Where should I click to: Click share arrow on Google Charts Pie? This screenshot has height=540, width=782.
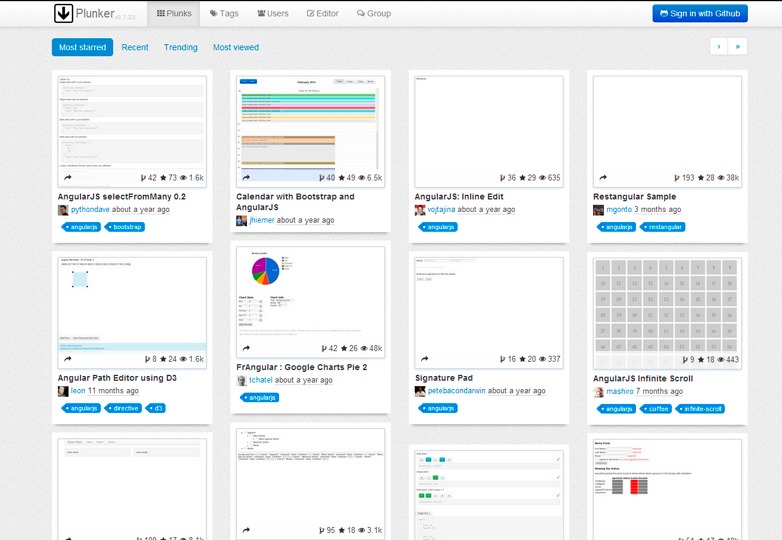click(246, 349)
